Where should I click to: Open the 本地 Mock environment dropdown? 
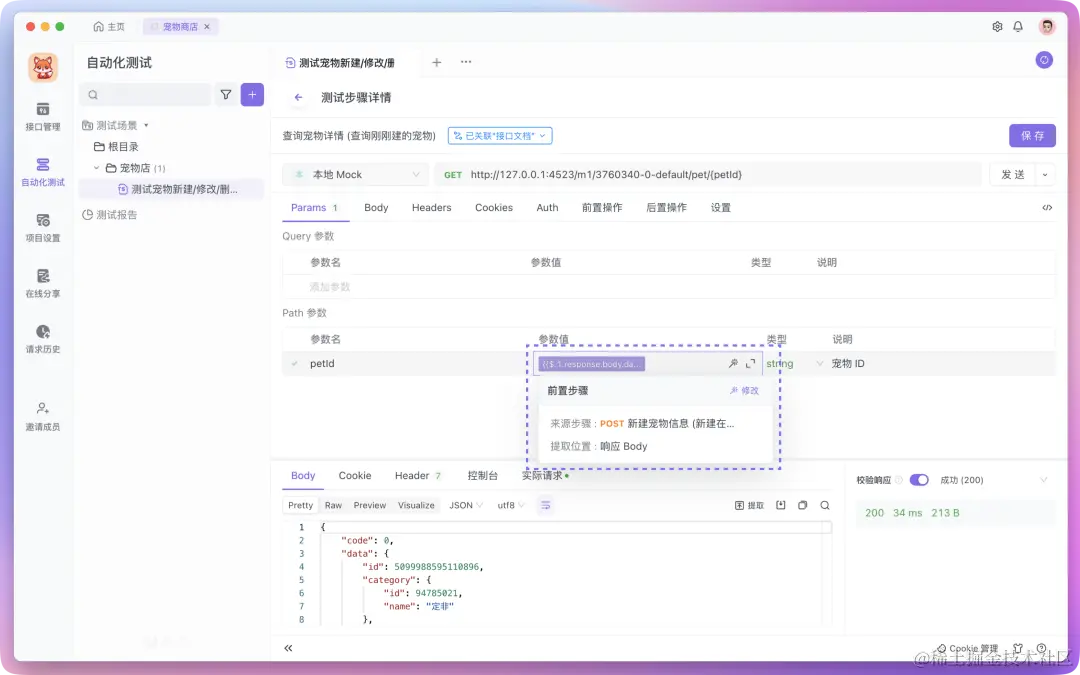tap(355, 174)
